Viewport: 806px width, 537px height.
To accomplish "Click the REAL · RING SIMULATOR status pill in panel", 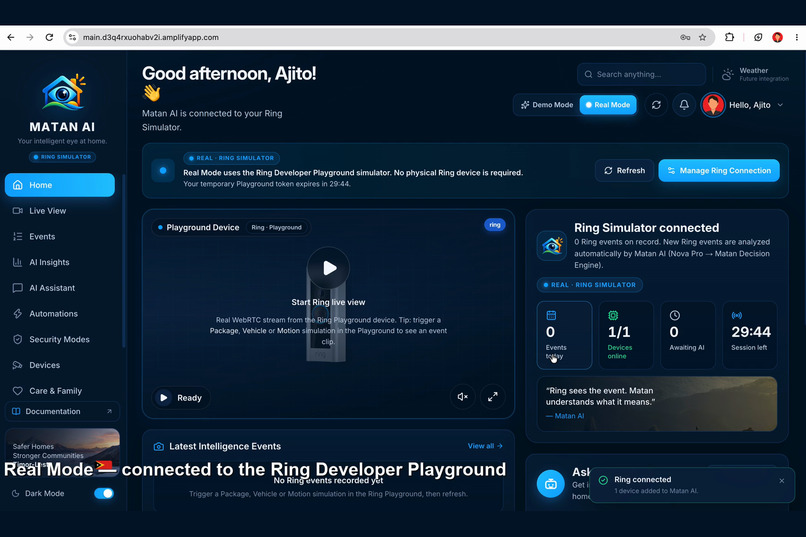I will coord(590,285).
